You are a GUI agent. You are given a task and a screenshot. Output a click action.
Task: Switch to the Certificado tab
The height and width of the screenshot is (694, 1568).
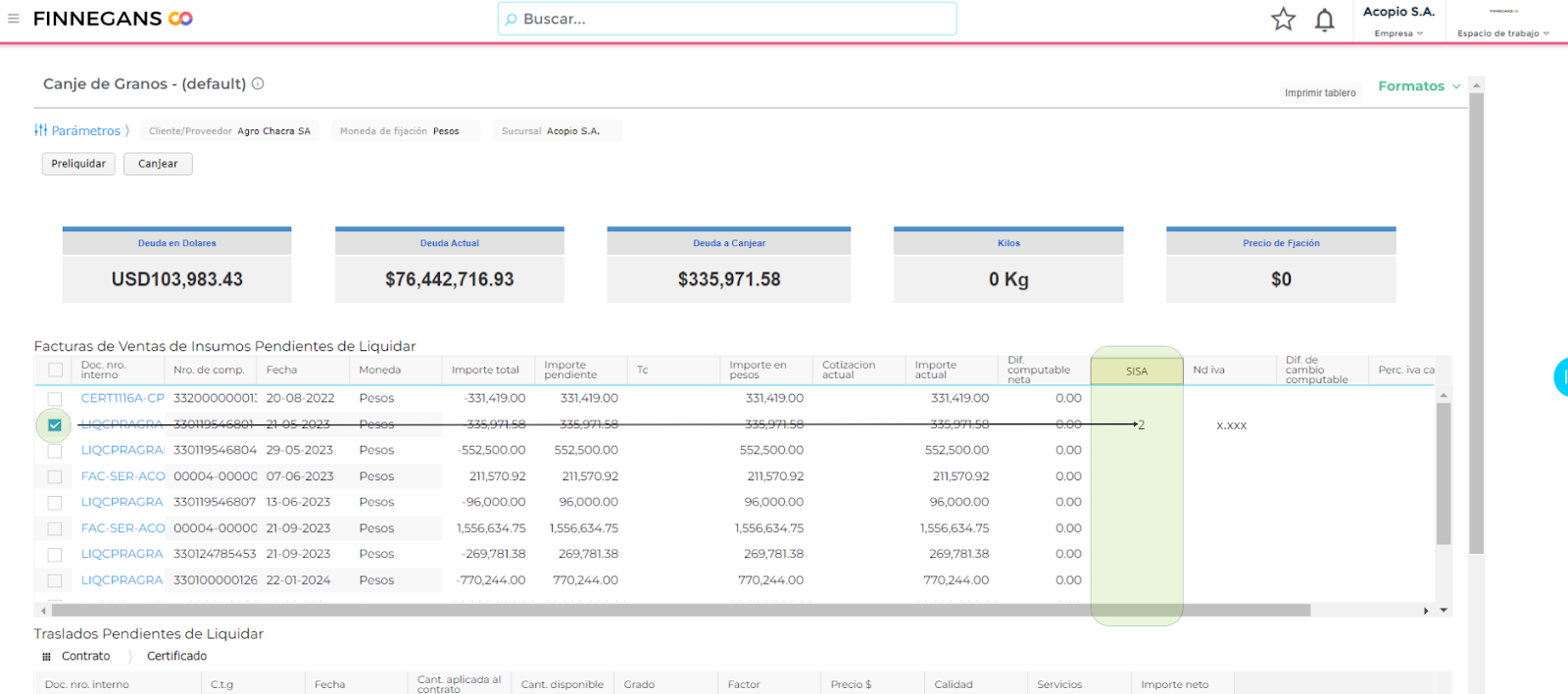click(176, 657)
